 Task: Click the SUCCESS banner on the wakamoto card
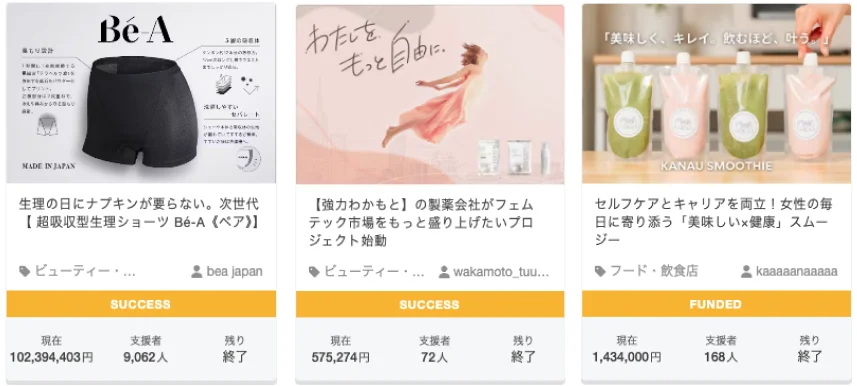tap(430, 304)
